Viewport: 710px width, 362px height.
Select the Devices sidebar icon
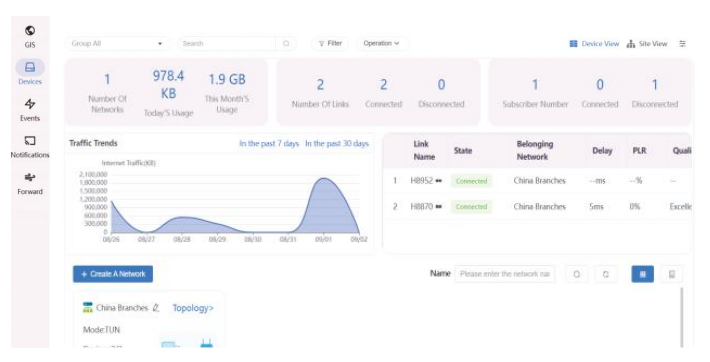pos(30,67)
